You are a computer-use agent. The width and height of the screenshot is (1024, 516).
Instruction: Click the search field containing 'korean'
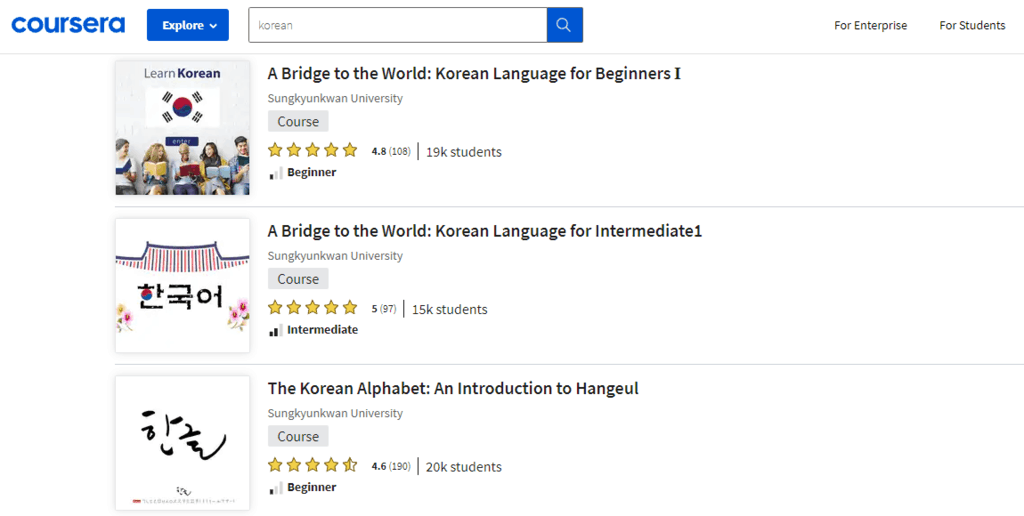[397, 25]
